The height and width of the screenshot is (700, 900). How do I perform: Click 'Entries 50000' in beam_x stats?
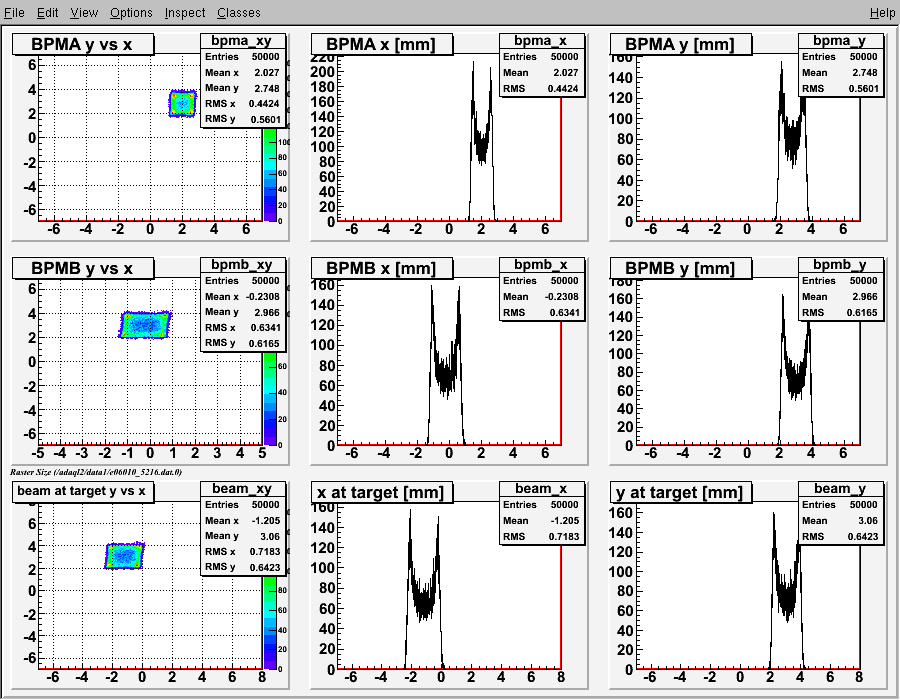541,504
